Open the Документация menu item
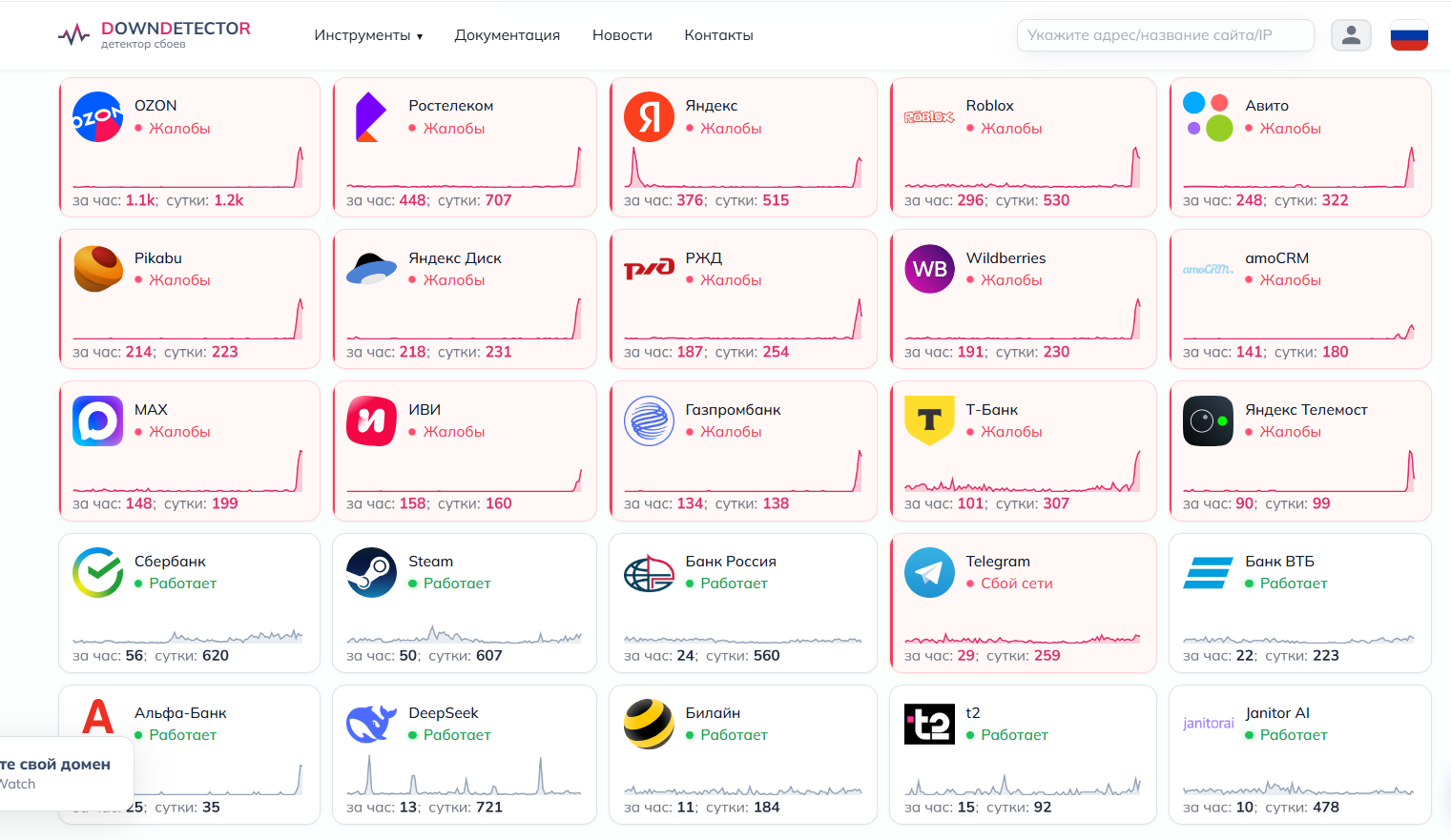The height and width of the screenshot is (840, 1451). click(508, 35)
